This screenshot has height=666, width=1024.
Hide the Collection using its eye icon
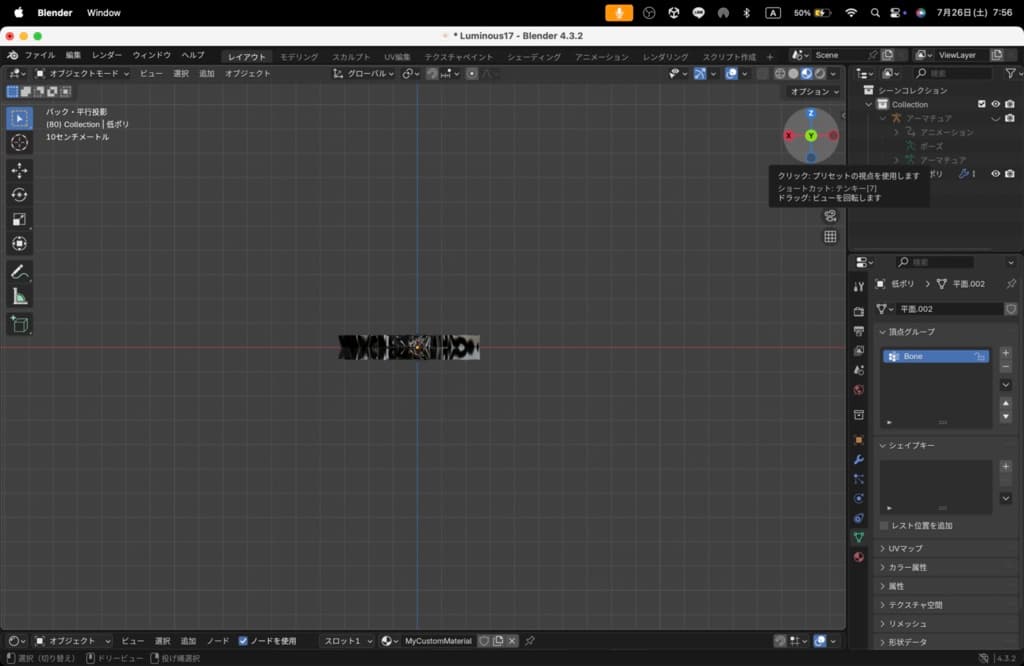pyautogui.click(x=995, y=104)
